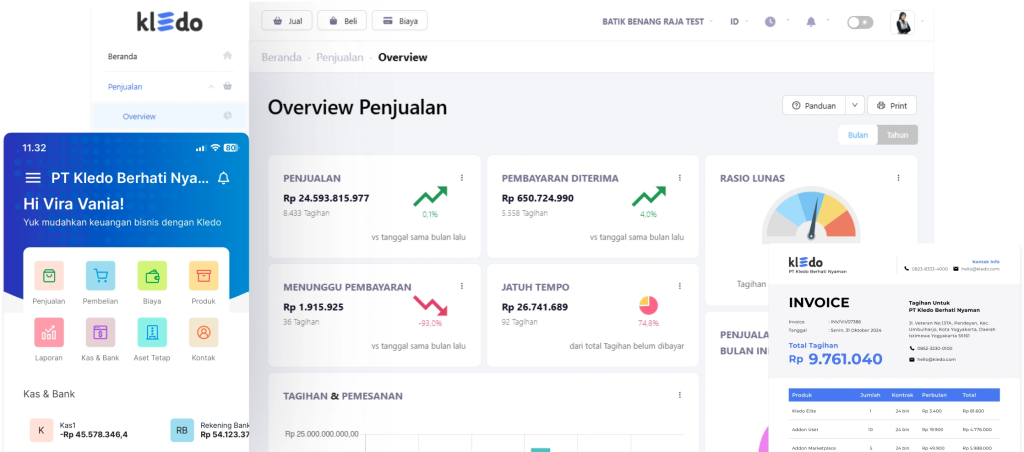Select Overview submenu item in sidebar
Image resolution: width=1024 pixels, height=452 pixels.
pyautogui.click(x=169, y=116)
